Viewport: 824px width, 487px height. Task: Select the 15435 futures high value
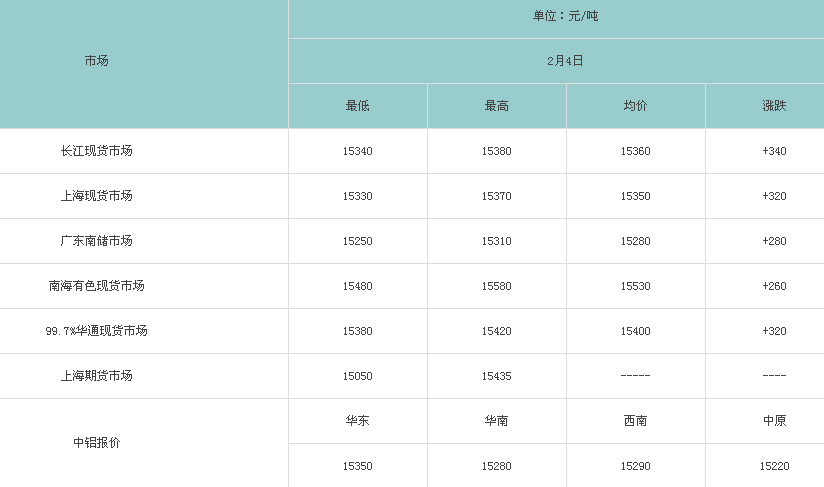click(497, 376)
